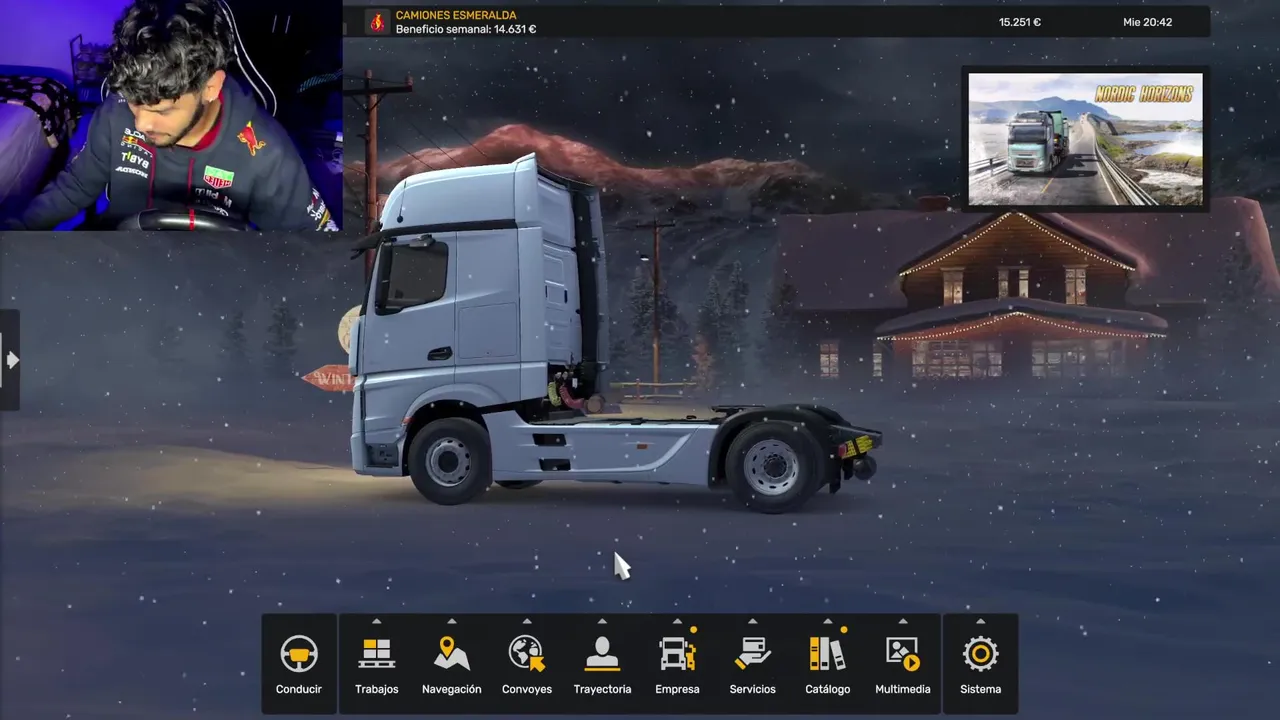1280x720 pixels.
Task: Open the Servicios handshake icon
Action: 752,655
